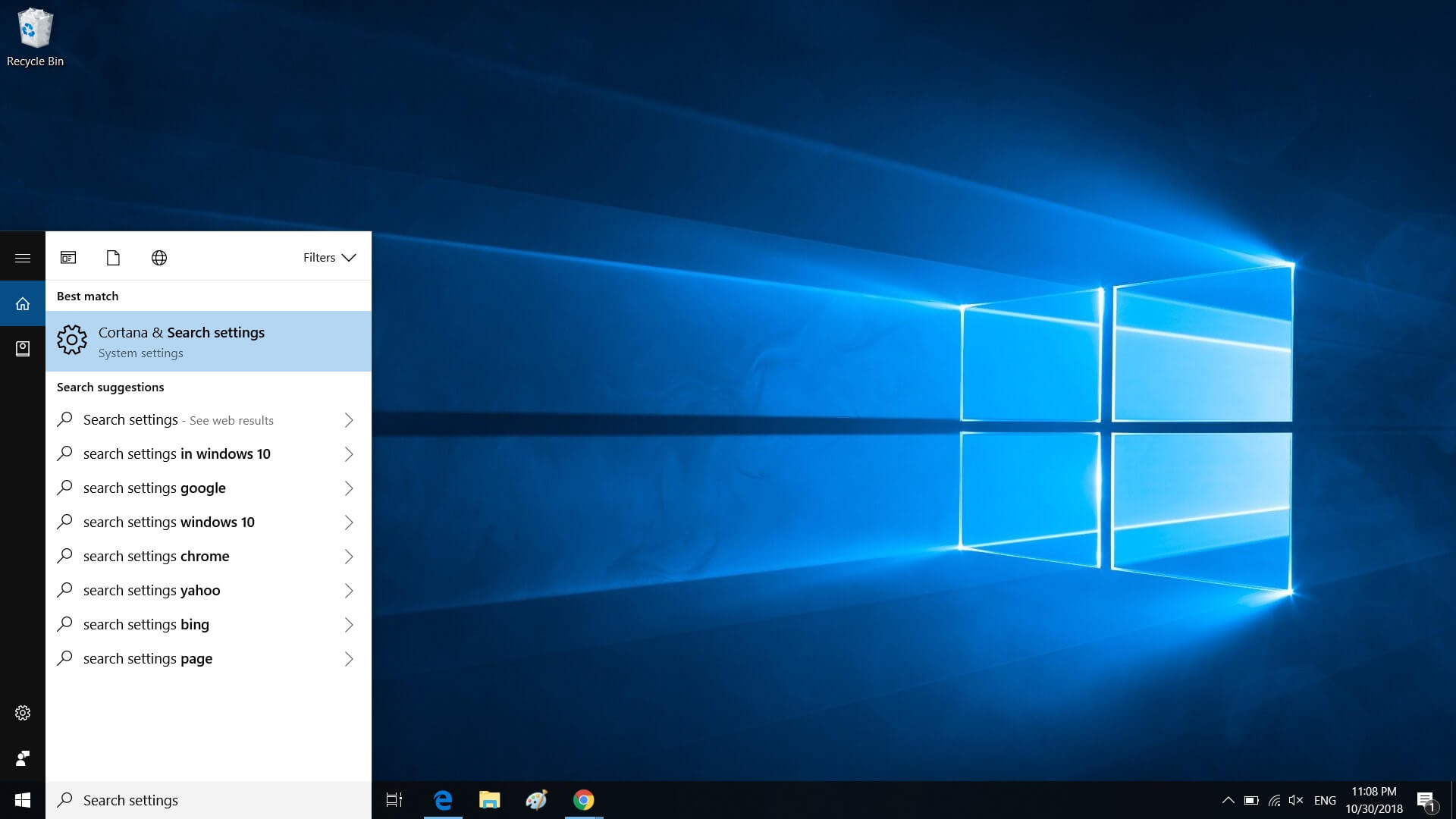Open Internet Explorer from taskbar
The image size is (1456, 819).
[x=443, y=799]
